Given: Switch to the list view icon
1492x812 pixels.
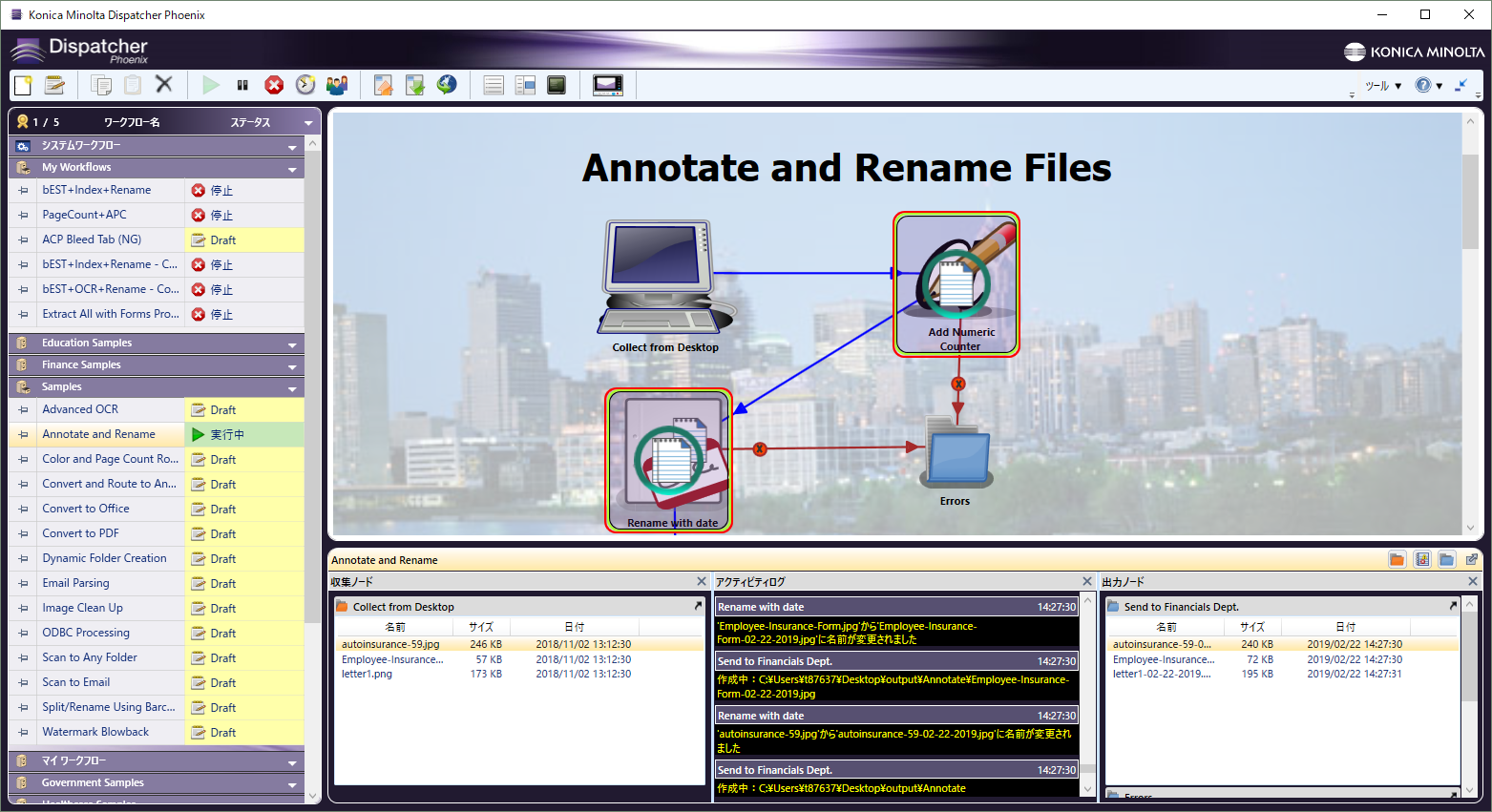Looking at the screenshot, I should tap(494, 85).
